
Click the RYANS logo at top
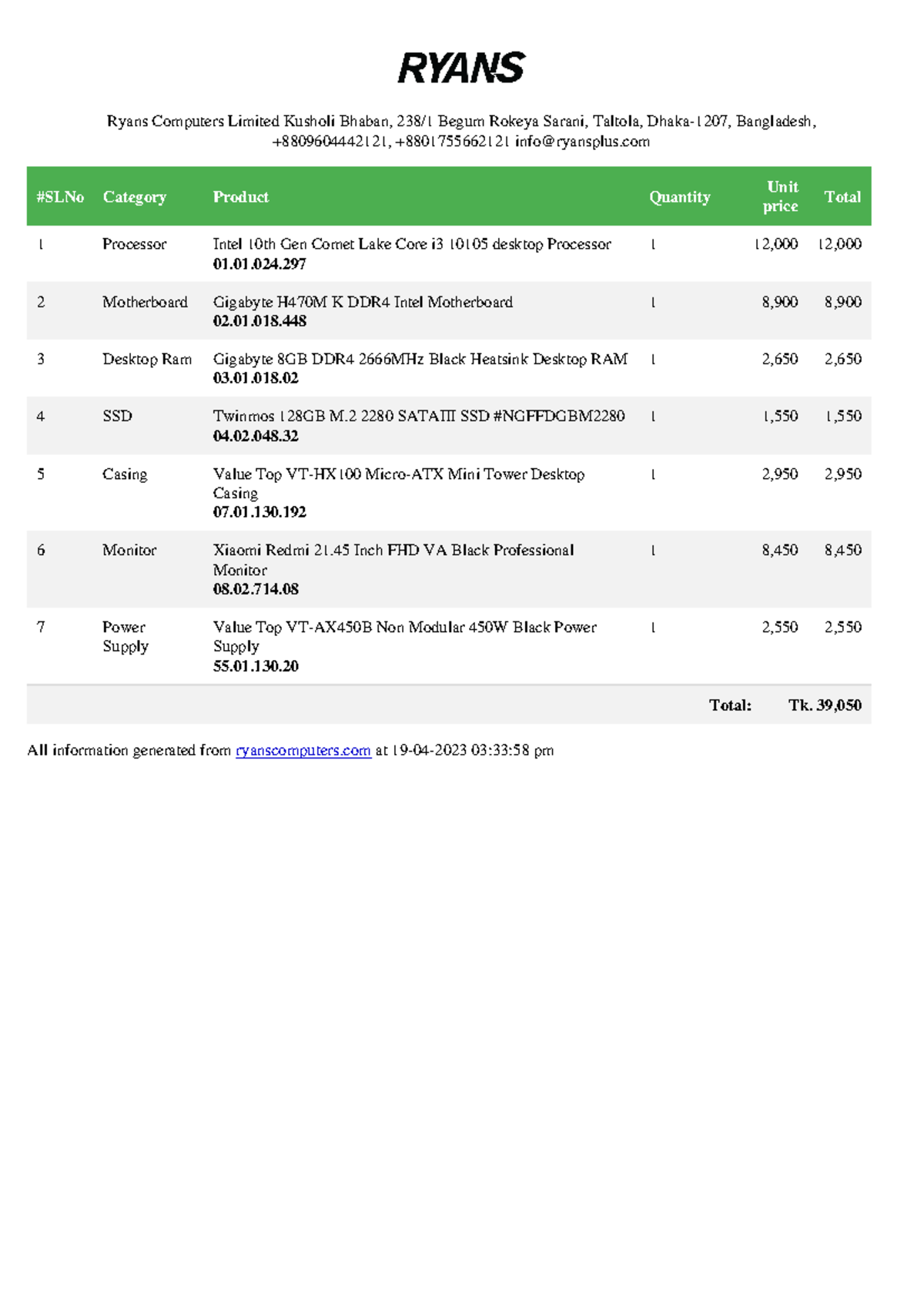(x=461, y=69)
